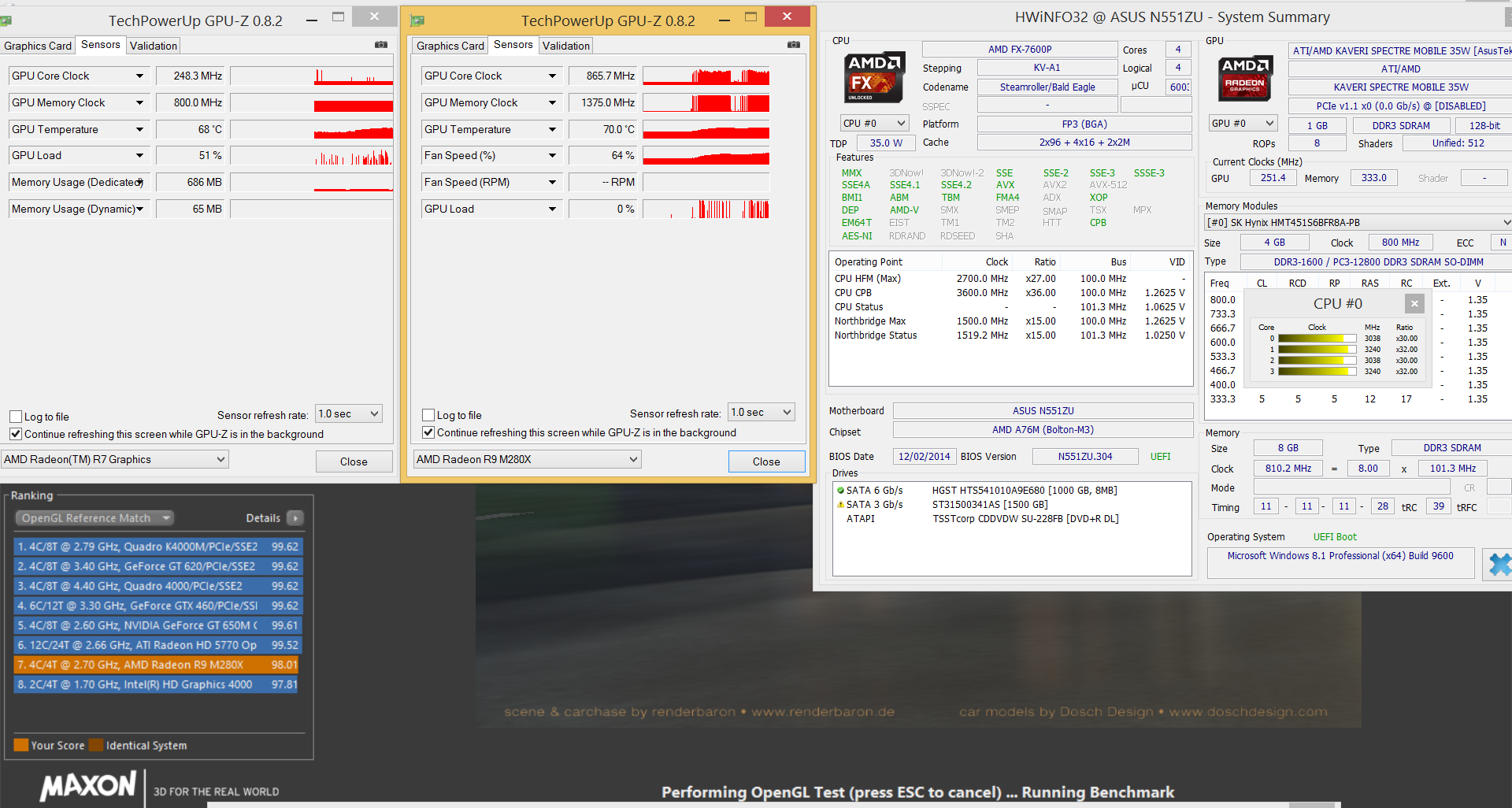Open the GPU Temperature dropdown in the R9 M280X window
The height and width of the screenshot is (808, 1512).
pyautogui.click(x=552, y=130)
